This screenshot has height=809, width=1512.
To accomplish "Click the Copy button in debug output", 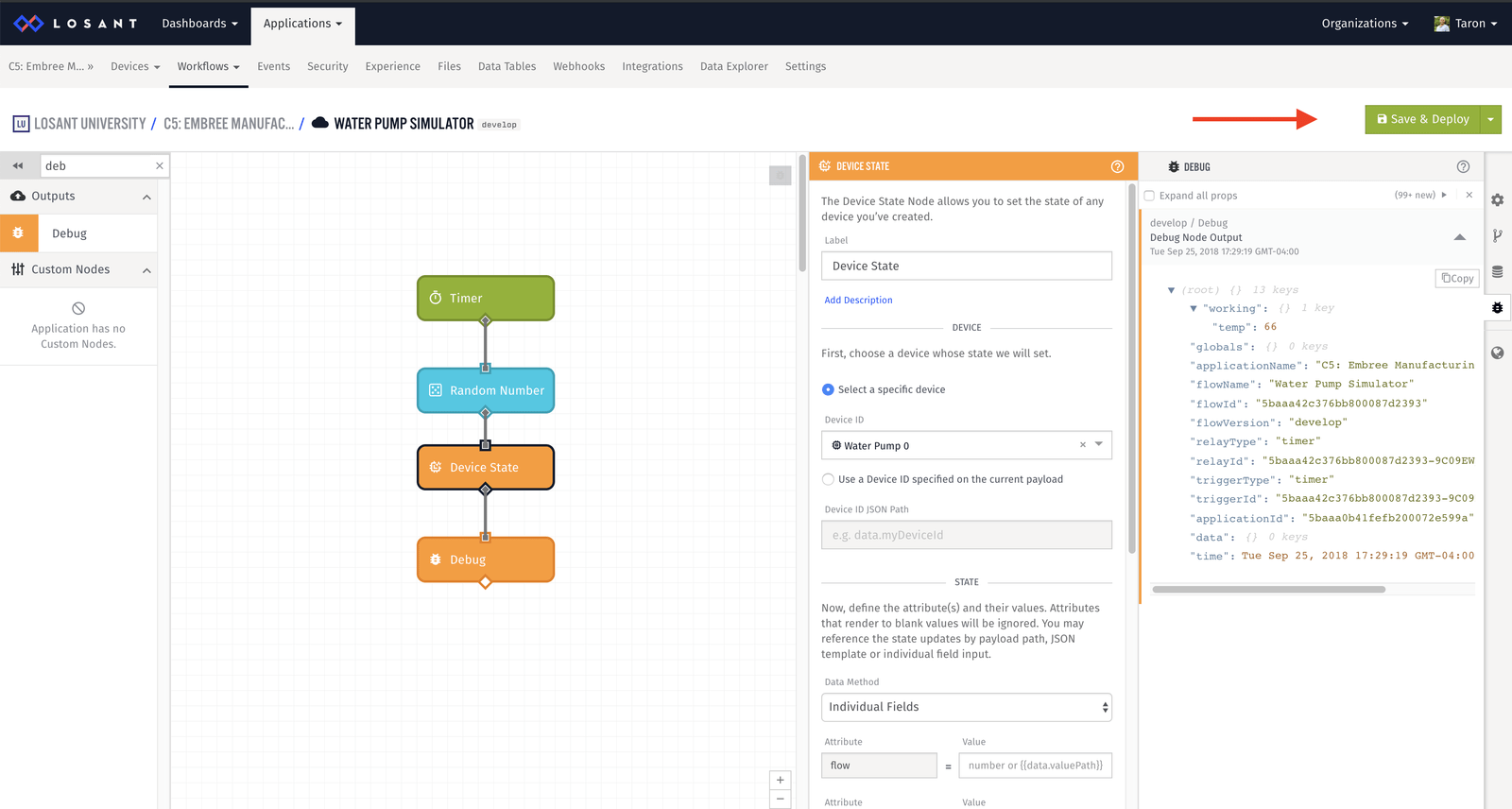I will pos(1457,278).
